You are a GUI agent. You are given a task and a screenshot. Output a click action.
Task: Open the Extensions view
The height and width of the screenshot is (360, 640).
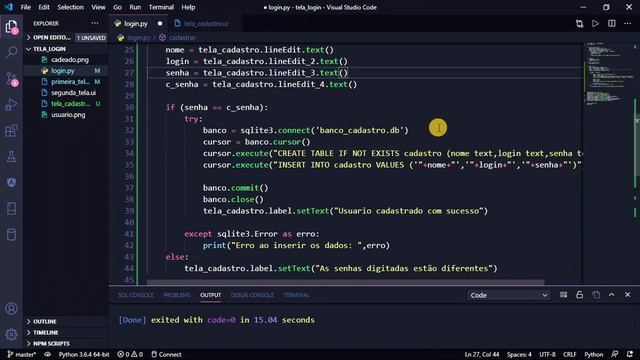coord(11,131)
